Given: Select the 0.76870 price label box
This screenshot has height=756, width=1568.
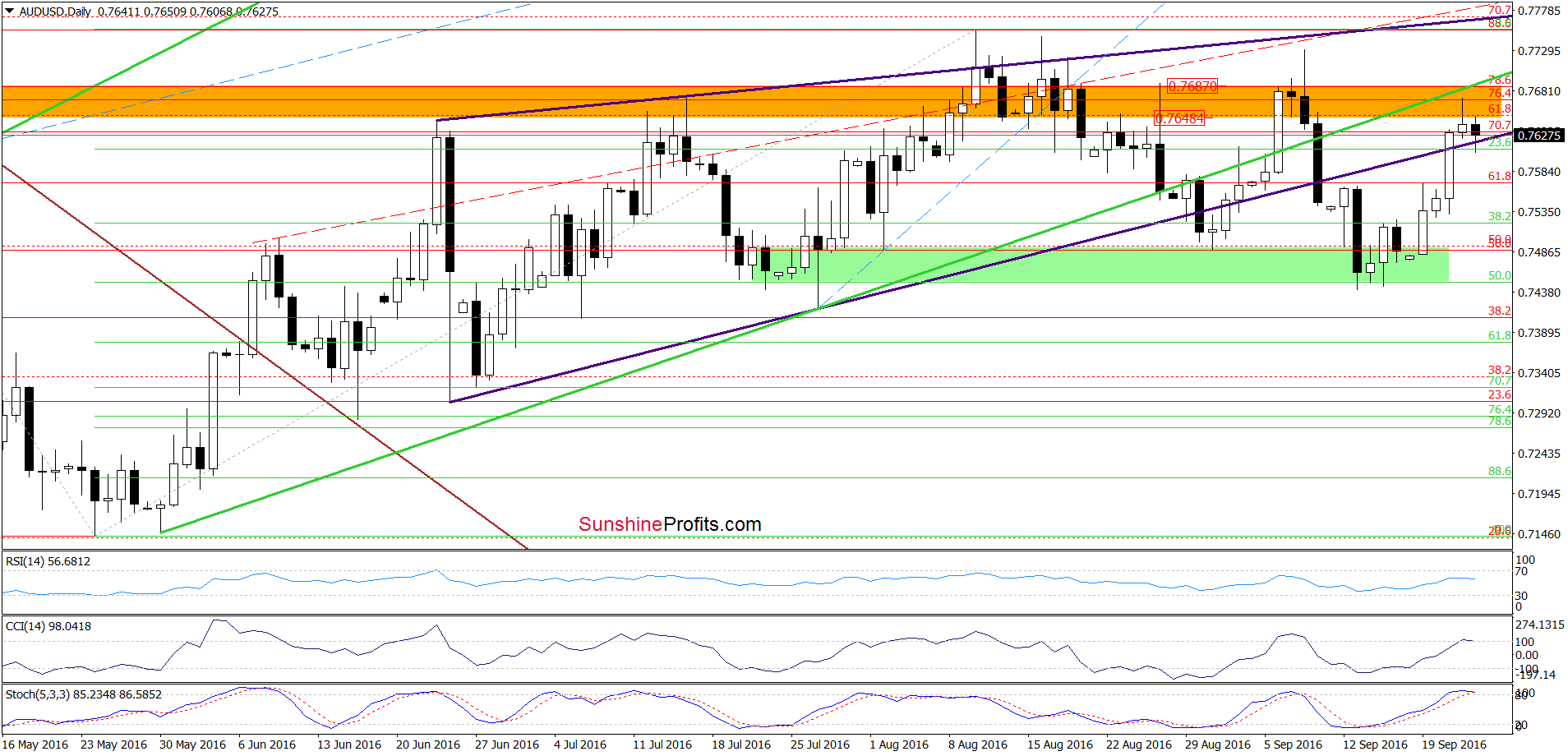Looking at the screenshot, I should click(x=1192, y=86).
